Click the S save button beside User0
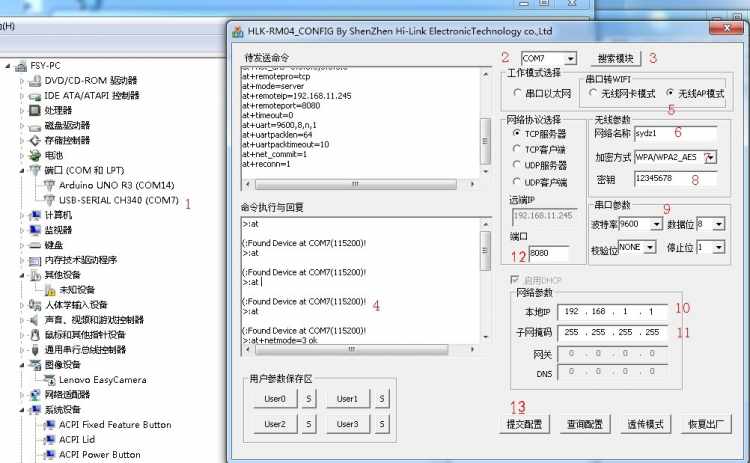The width and height of the screenshot is (750, 463). pyautogui.click(x=309, y=398)
